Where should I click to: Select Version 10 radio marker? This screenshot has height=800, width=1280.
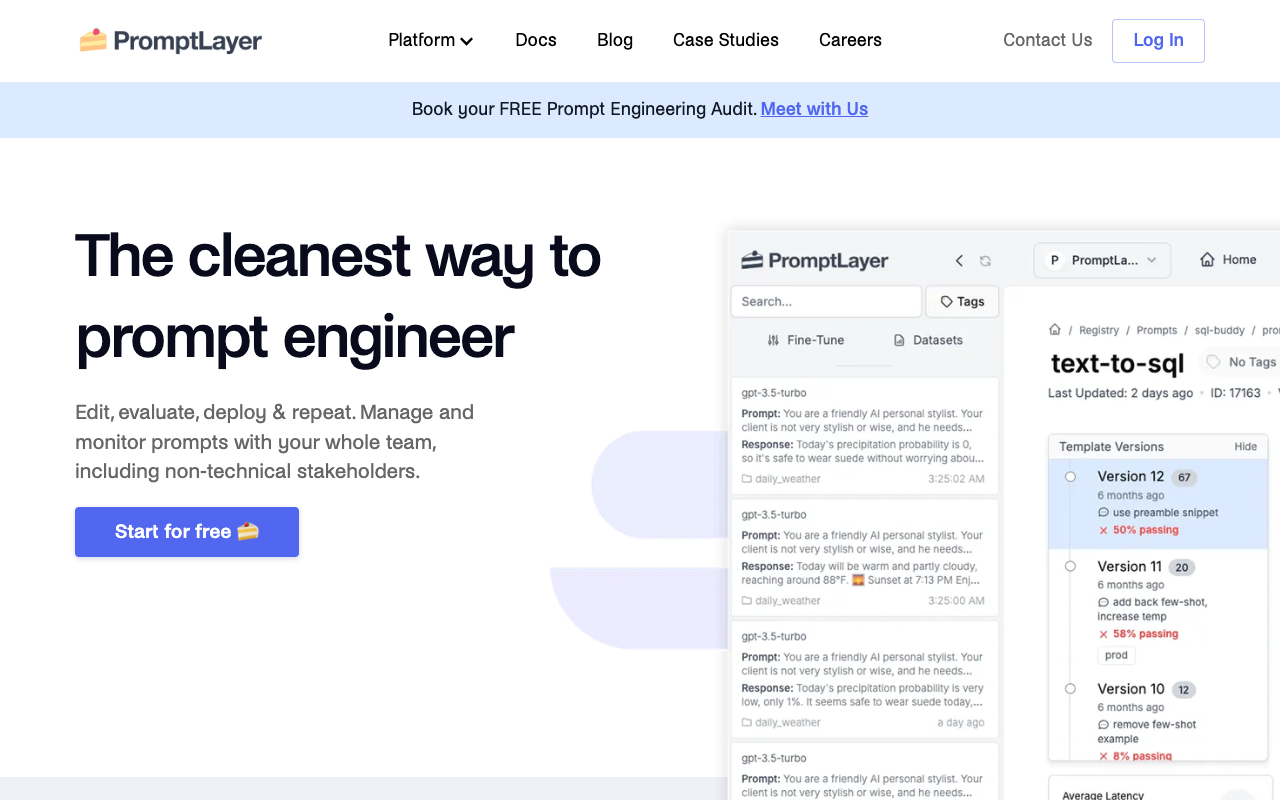tap(1070, 689)
